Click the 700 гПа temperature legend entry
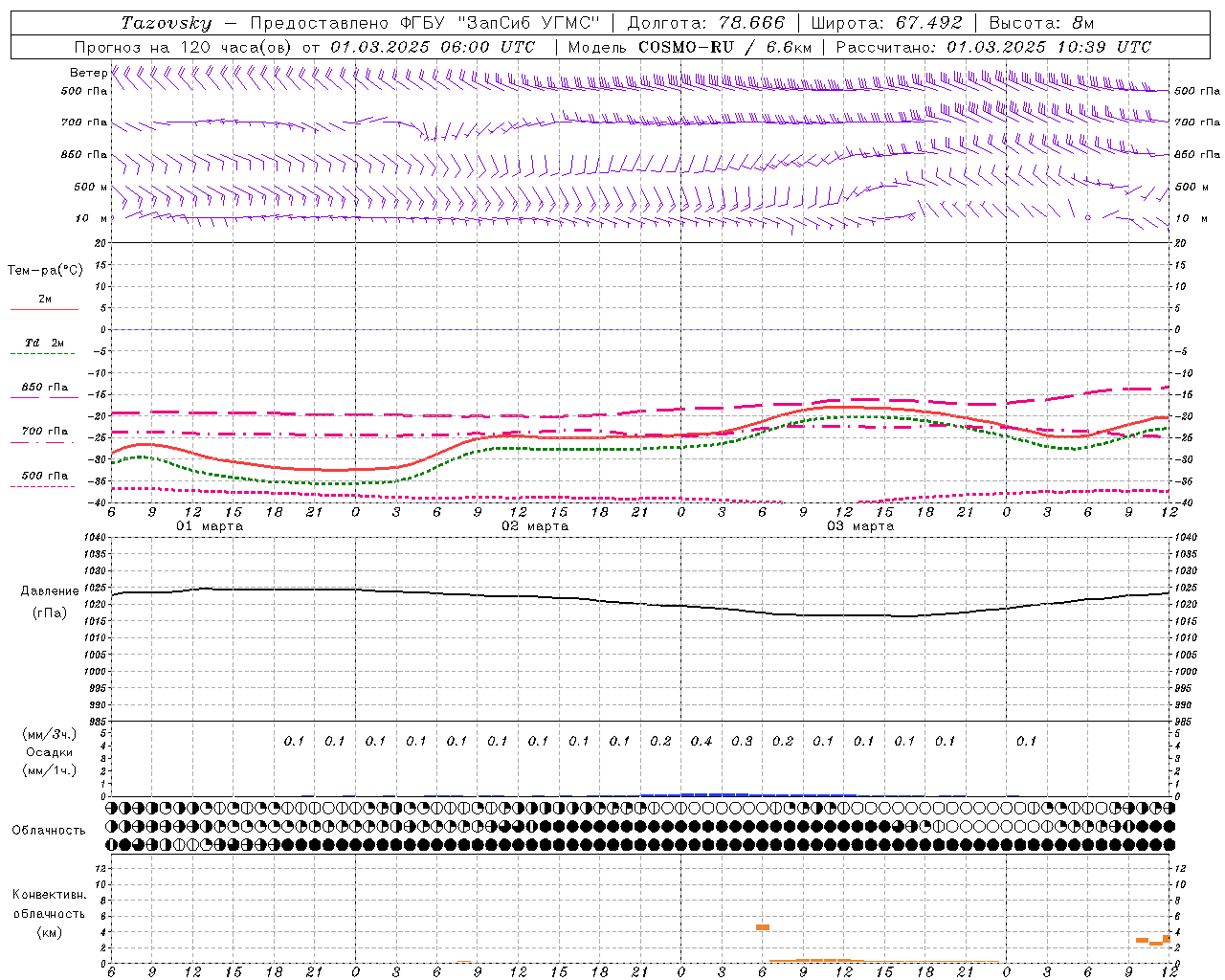This screenshot has height=980, width=1225. pos(44,432)
